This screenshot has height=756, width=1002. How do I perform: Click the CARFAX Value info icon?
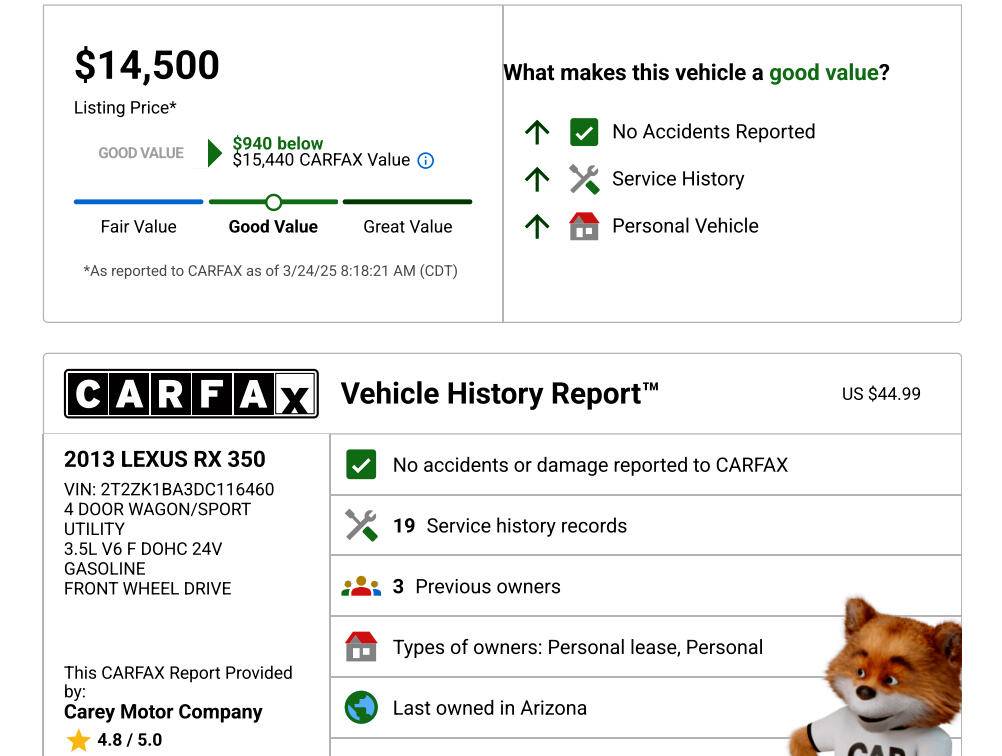426,160
